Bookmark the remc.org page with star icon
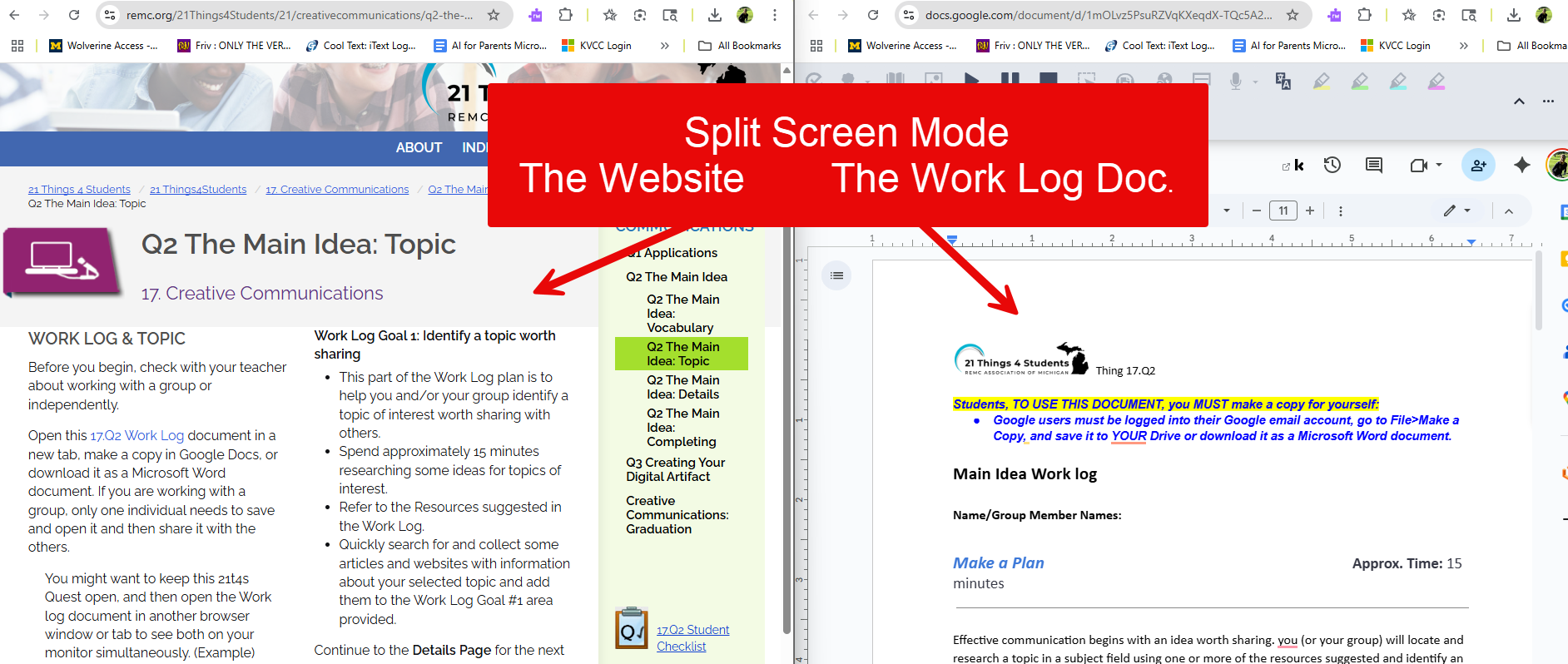This screenshot has width=1568, height=664. point(494,15)
